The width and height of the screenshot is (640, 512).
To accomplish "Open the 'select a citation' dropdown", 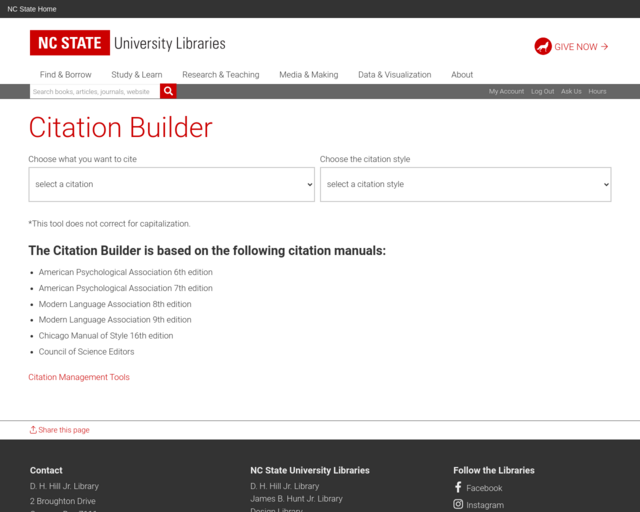I will pyautogui.click(x=171, y=184).
